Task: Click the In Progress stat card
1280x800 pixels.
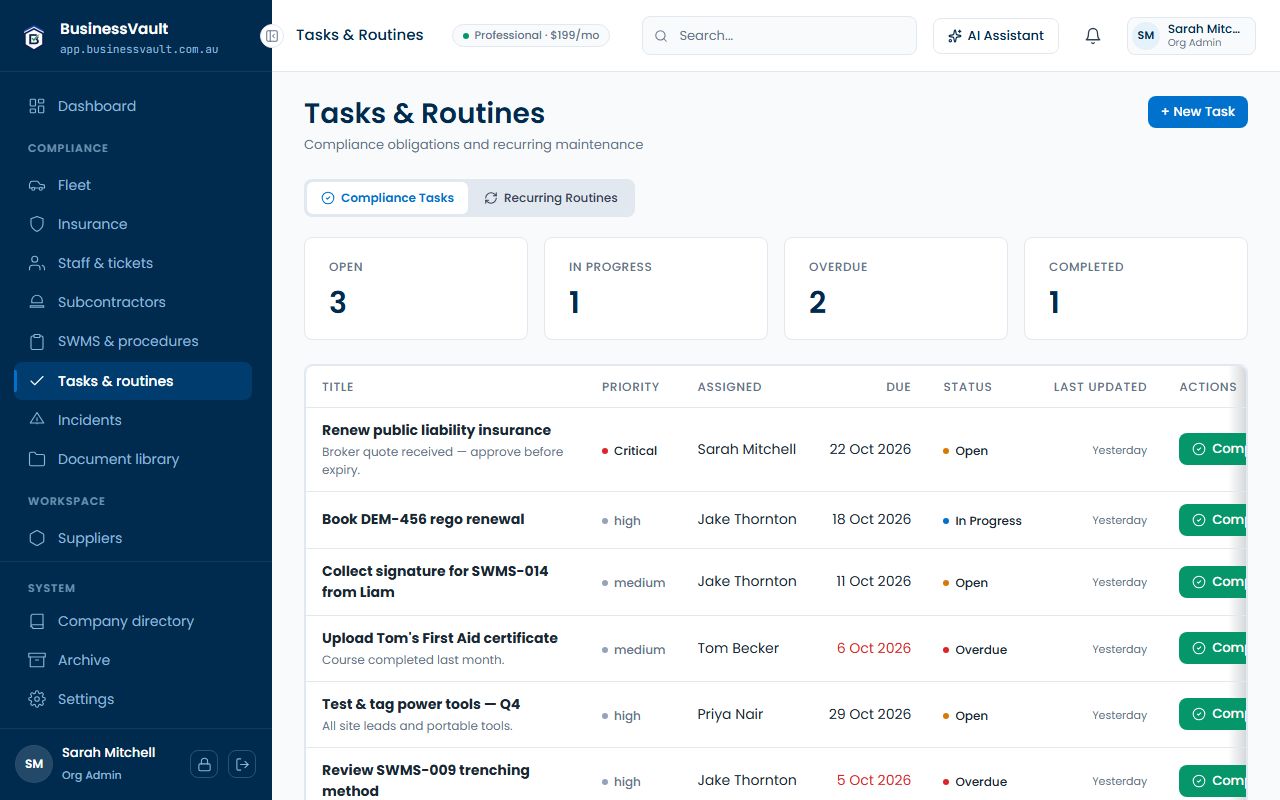Action: (x=656, y=288)
